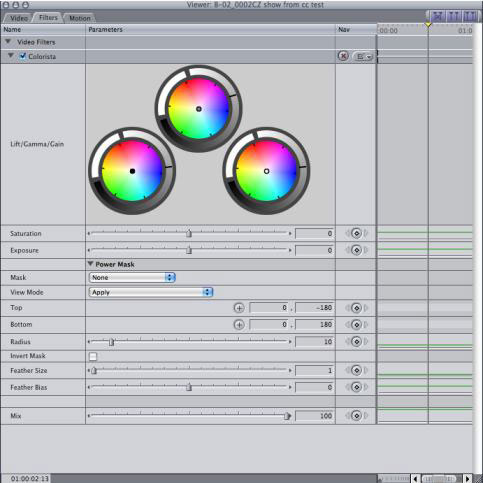Click the Exposure slider handle

pos(189,250)
